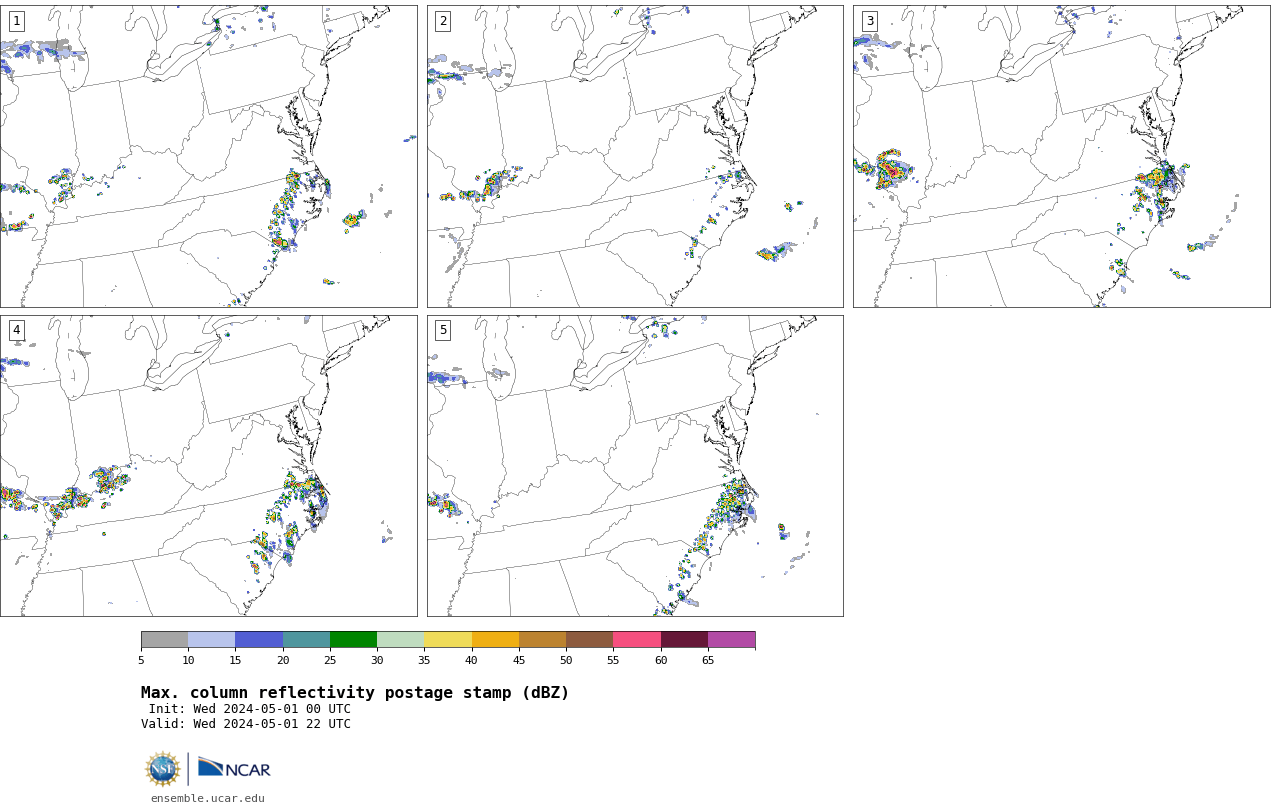Select the purple 65+ dBZ swatch

[731, 640]
